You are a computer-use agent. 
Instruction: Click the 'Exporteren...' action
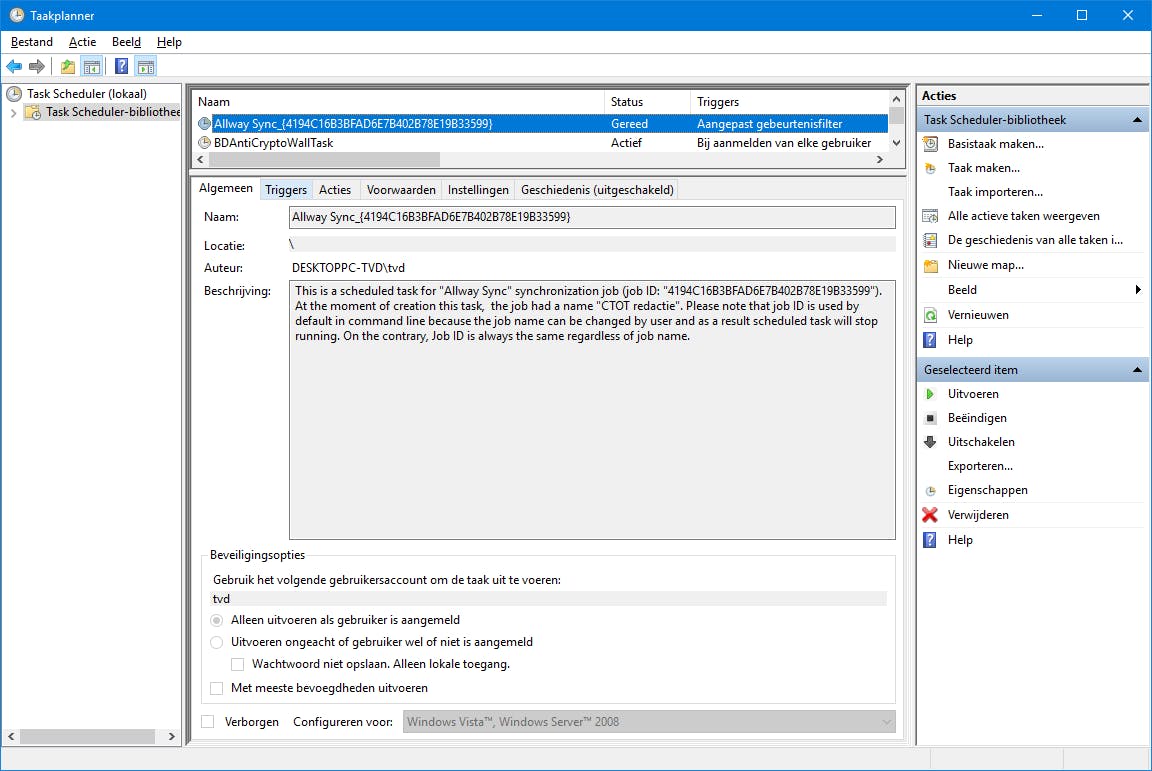[980, 466]
